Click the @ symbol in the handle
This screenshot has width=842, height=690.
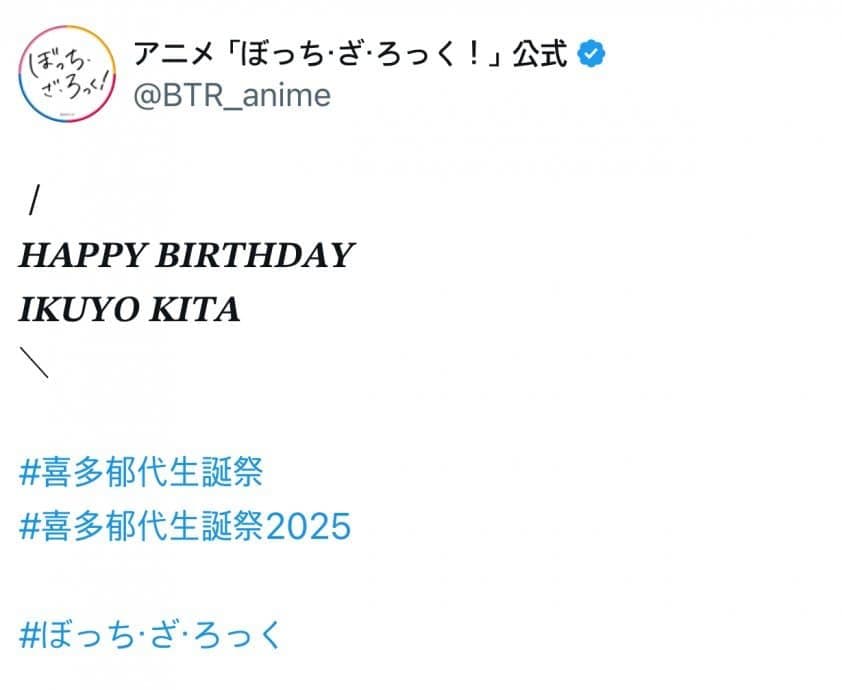coord(147,95)
